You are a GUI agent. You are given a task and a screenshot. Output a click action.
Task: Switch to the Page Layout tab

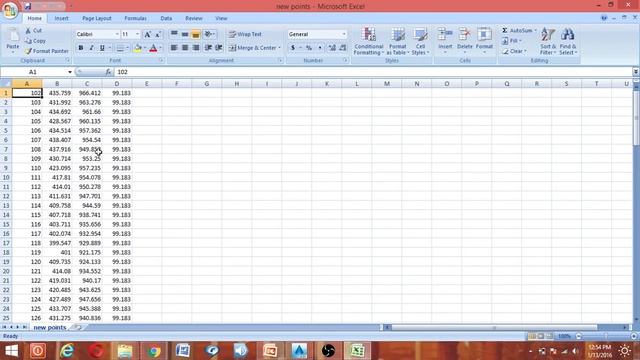97,18
